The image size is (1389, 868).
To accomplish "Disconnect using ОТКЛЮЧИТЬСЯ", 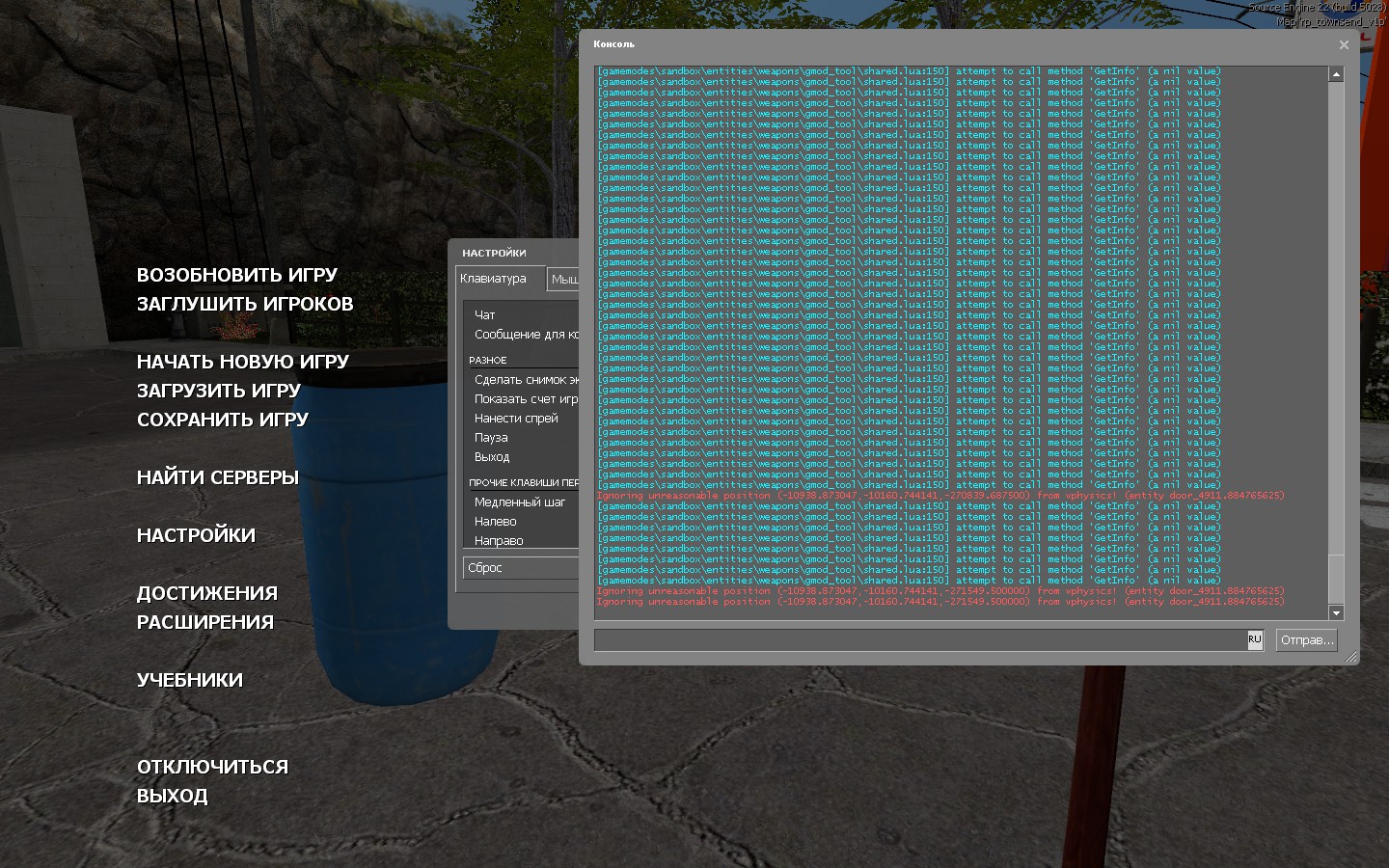I will [212, 767].
